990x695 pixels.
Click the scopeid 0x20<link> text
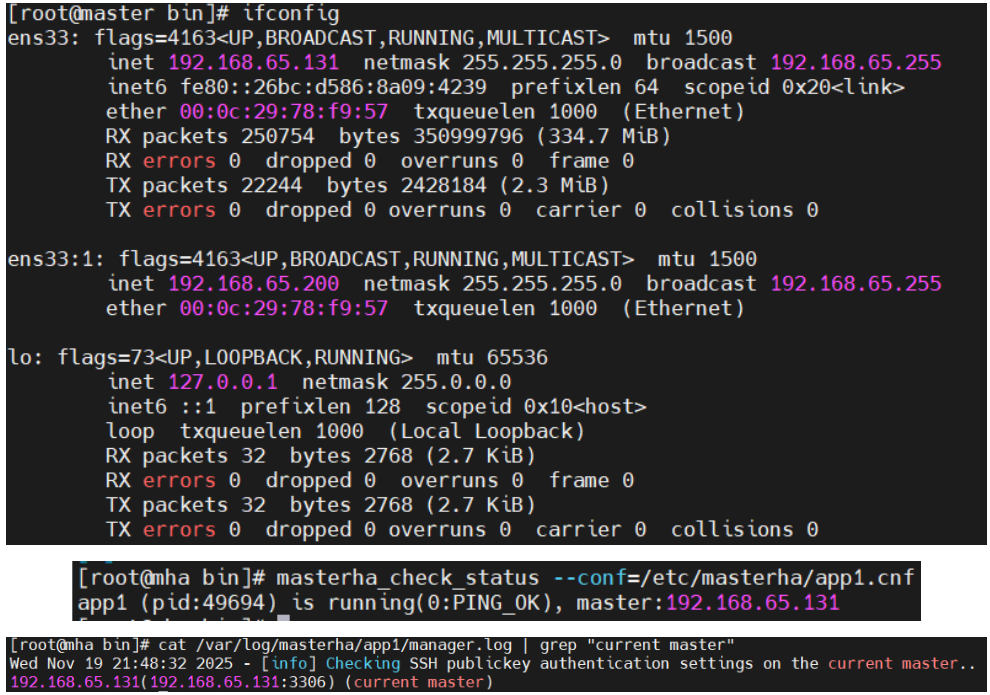[x=794, y=87]
